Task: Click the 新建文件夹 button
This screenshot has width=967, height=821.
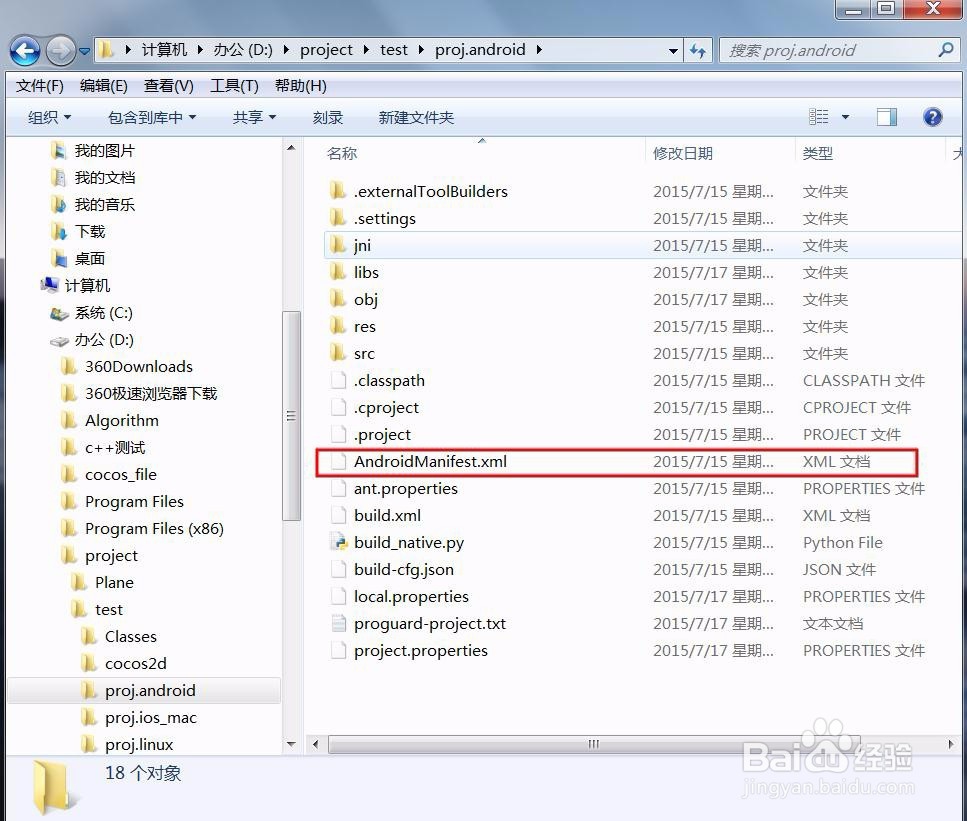Action: (416, 117)
